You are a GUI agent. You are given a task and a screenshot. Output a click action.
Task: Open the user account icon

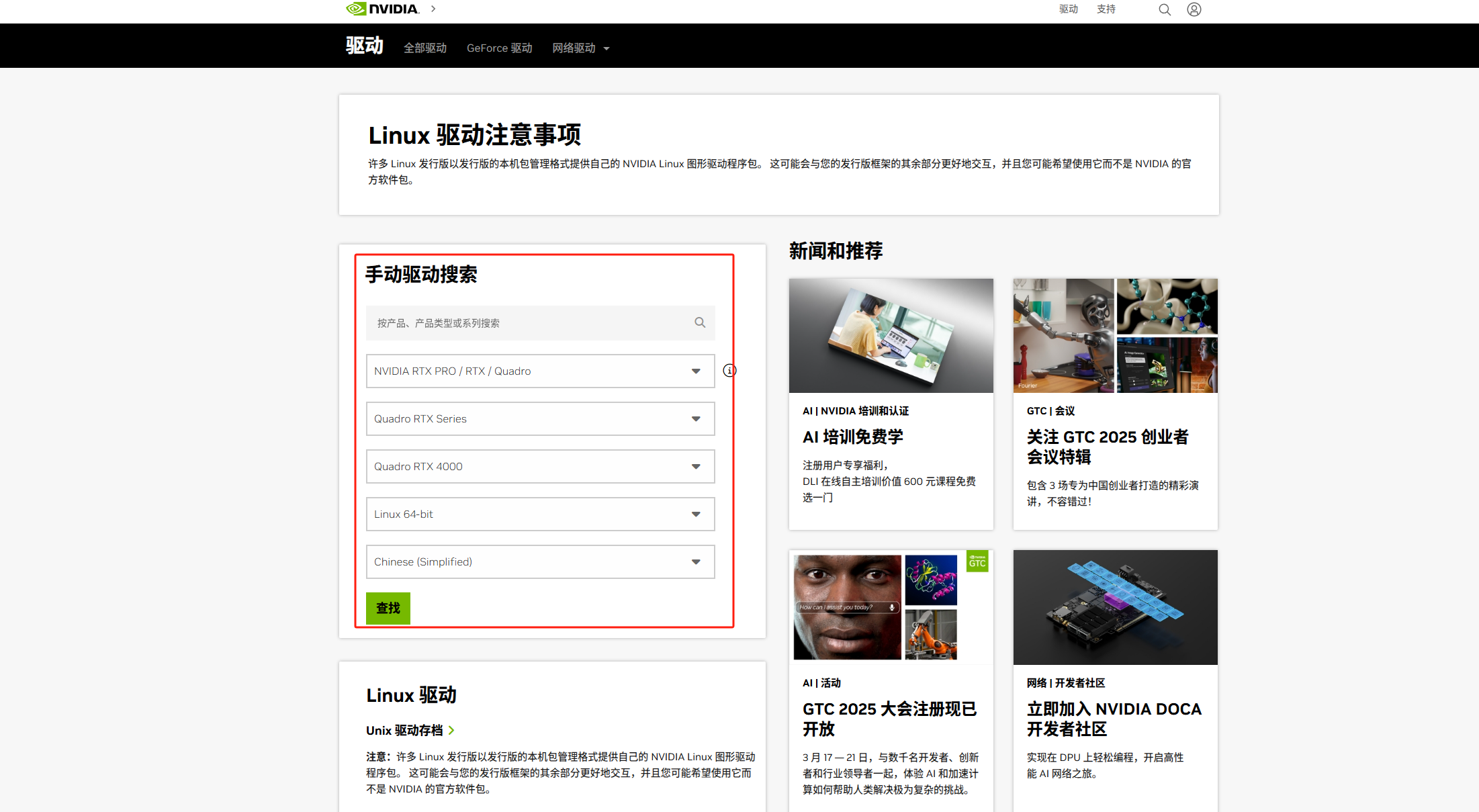pos(1194,9)
